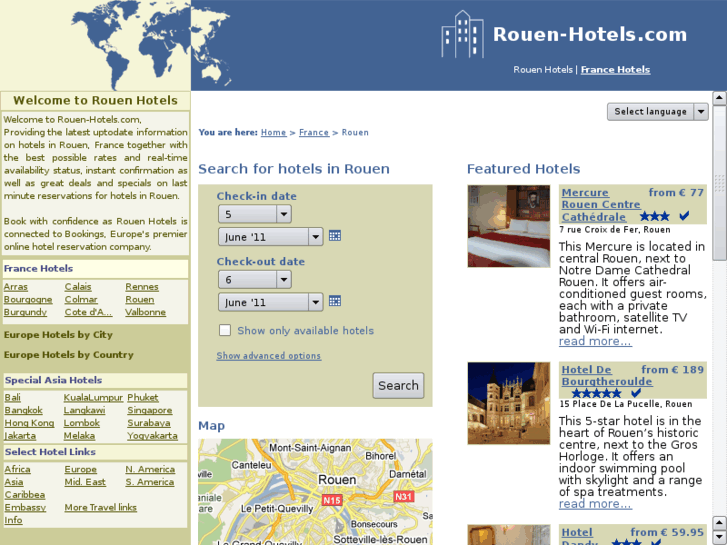This screenshot has width=727, height=545.
Task: Open the Arras hotels link
Action: click(x=16, y=287)
